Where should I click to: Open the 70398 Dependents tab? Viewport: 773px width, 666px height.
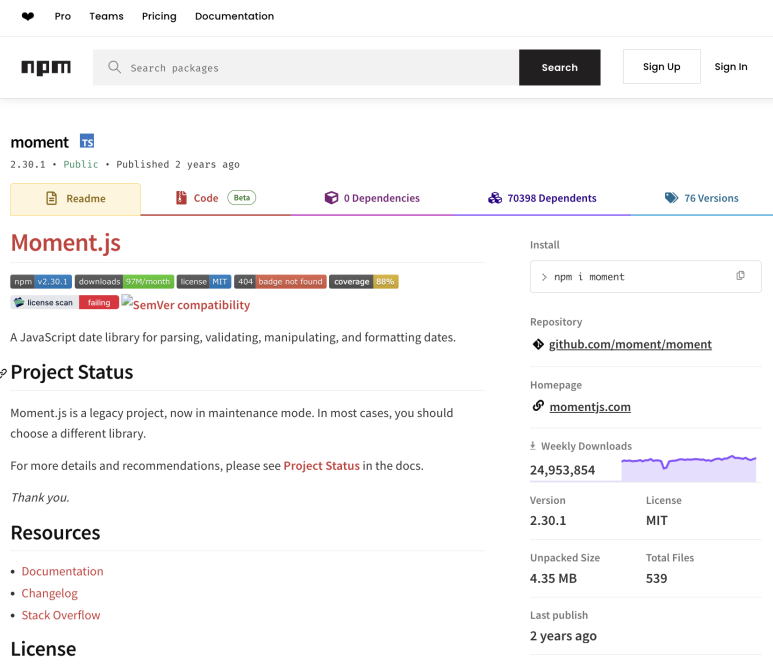click(x=542, y=198)
